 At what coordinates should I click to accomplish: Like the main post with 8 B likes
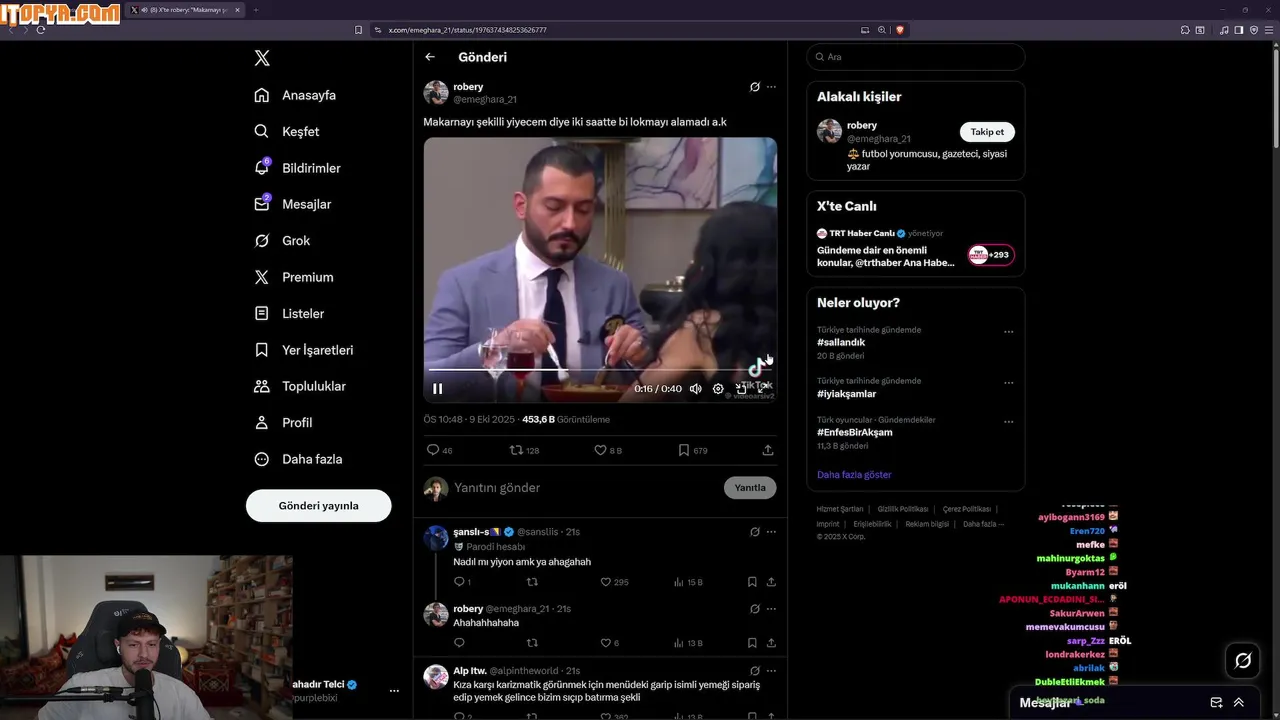click(x=608, y=450)
